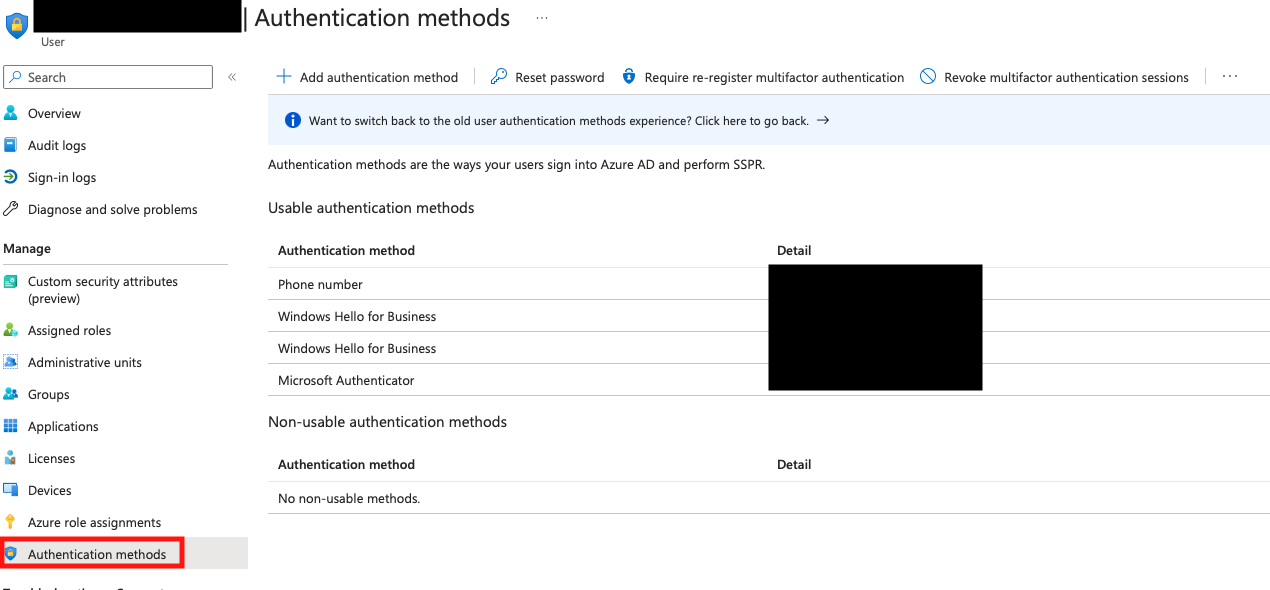This screenshot has width=1270, height=590.
Task: Select the second Windows Hello for Business row
Action: 769,348
